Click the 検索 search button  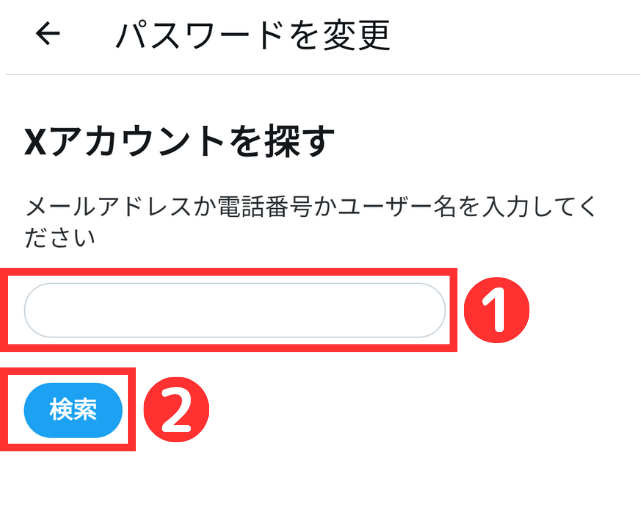73,410
